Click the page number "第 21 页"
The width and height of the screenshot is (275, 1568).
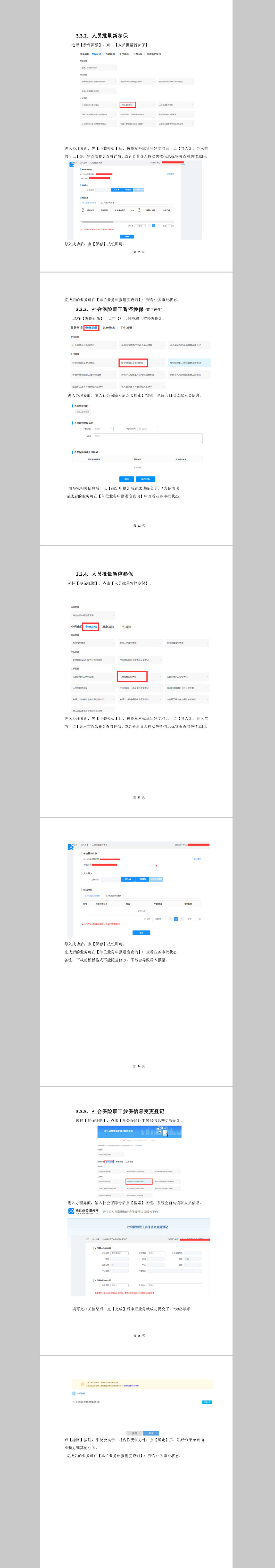139,252
